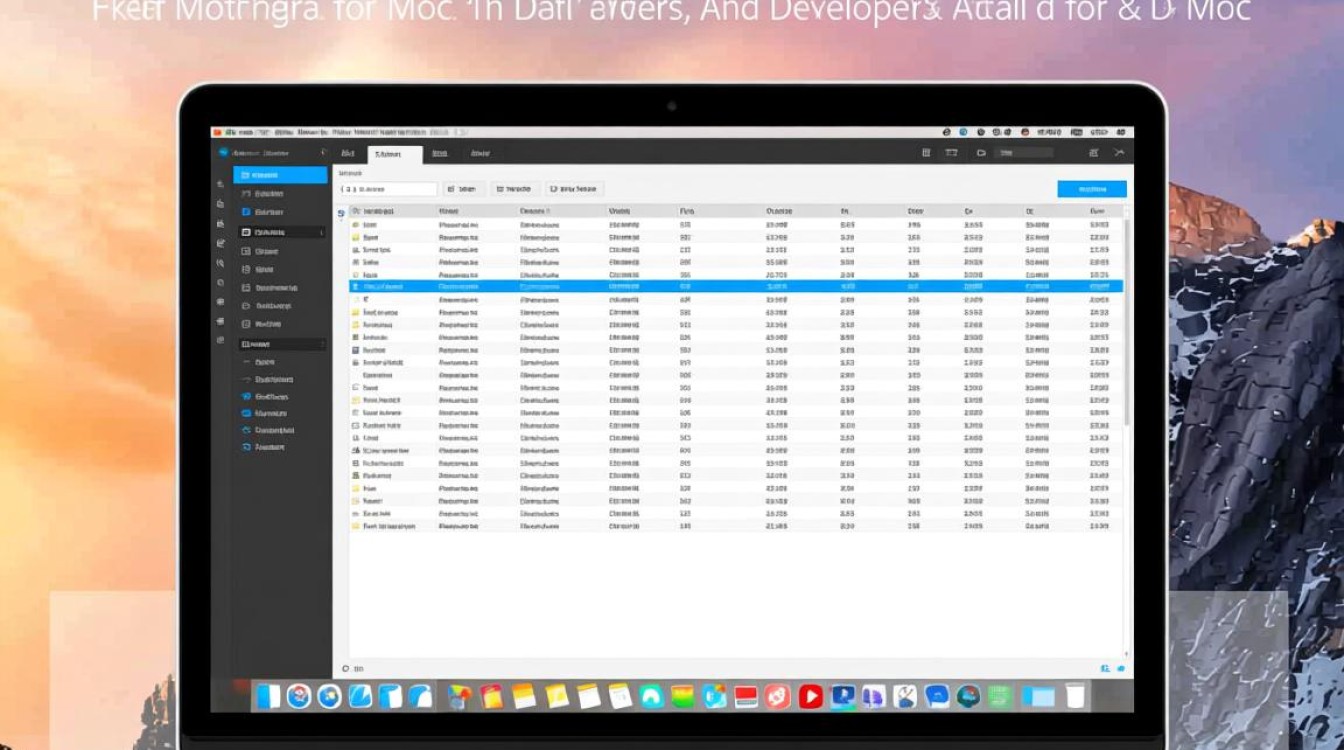Click the blue app logo atop the sidebar
This screenshot has height=750, width=1344.
coord(223,153)
